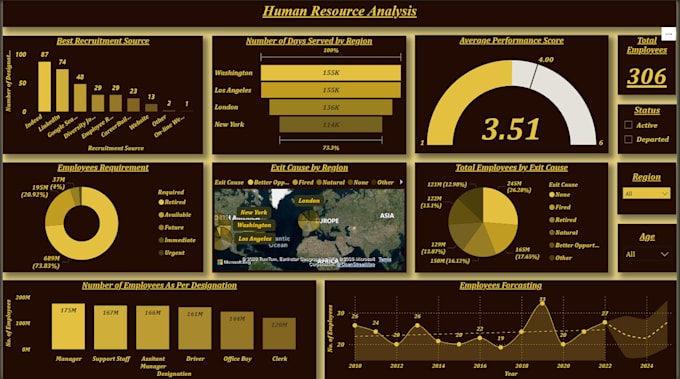Tick the Departed status checkbox
This screenshot has height=379, width=680.
click(628, 139)
